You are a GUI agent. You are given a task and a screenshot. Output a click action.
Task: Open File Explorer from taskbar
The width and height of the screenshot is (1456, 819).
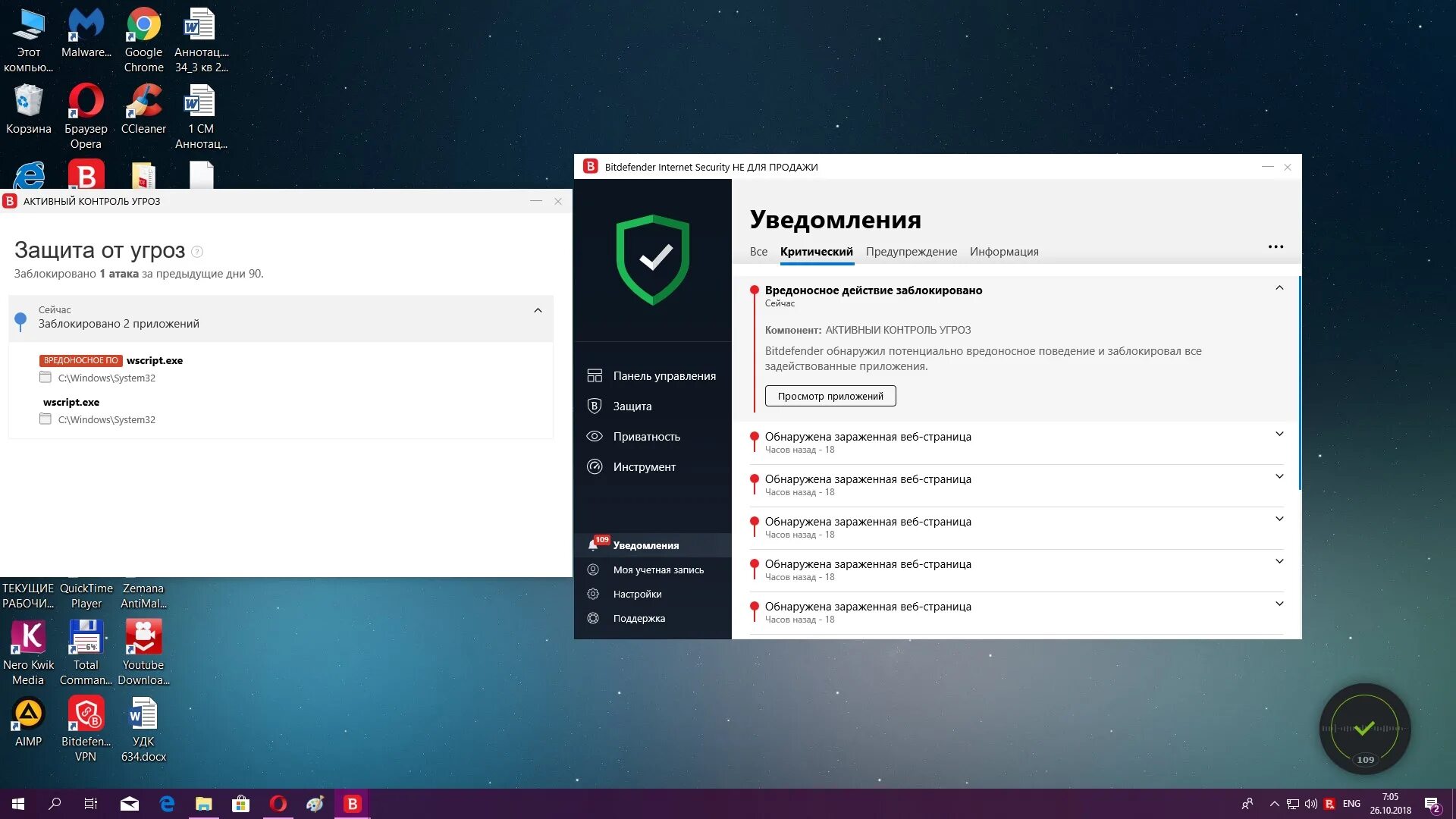coord(203,804)
